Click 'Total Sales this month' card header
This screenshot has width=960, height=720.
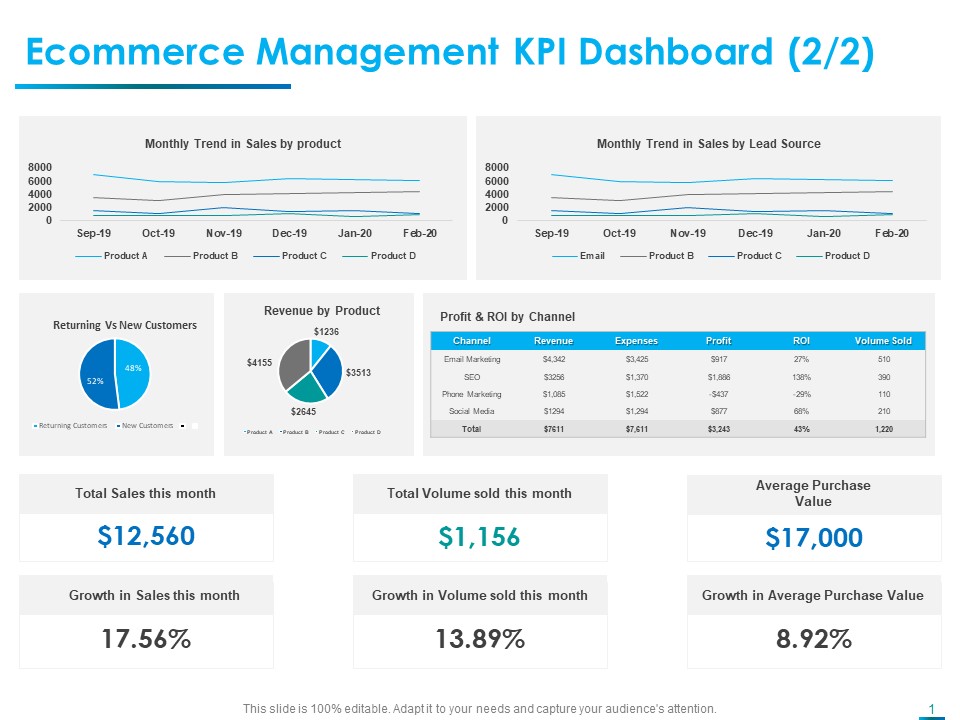pos(146,493)
